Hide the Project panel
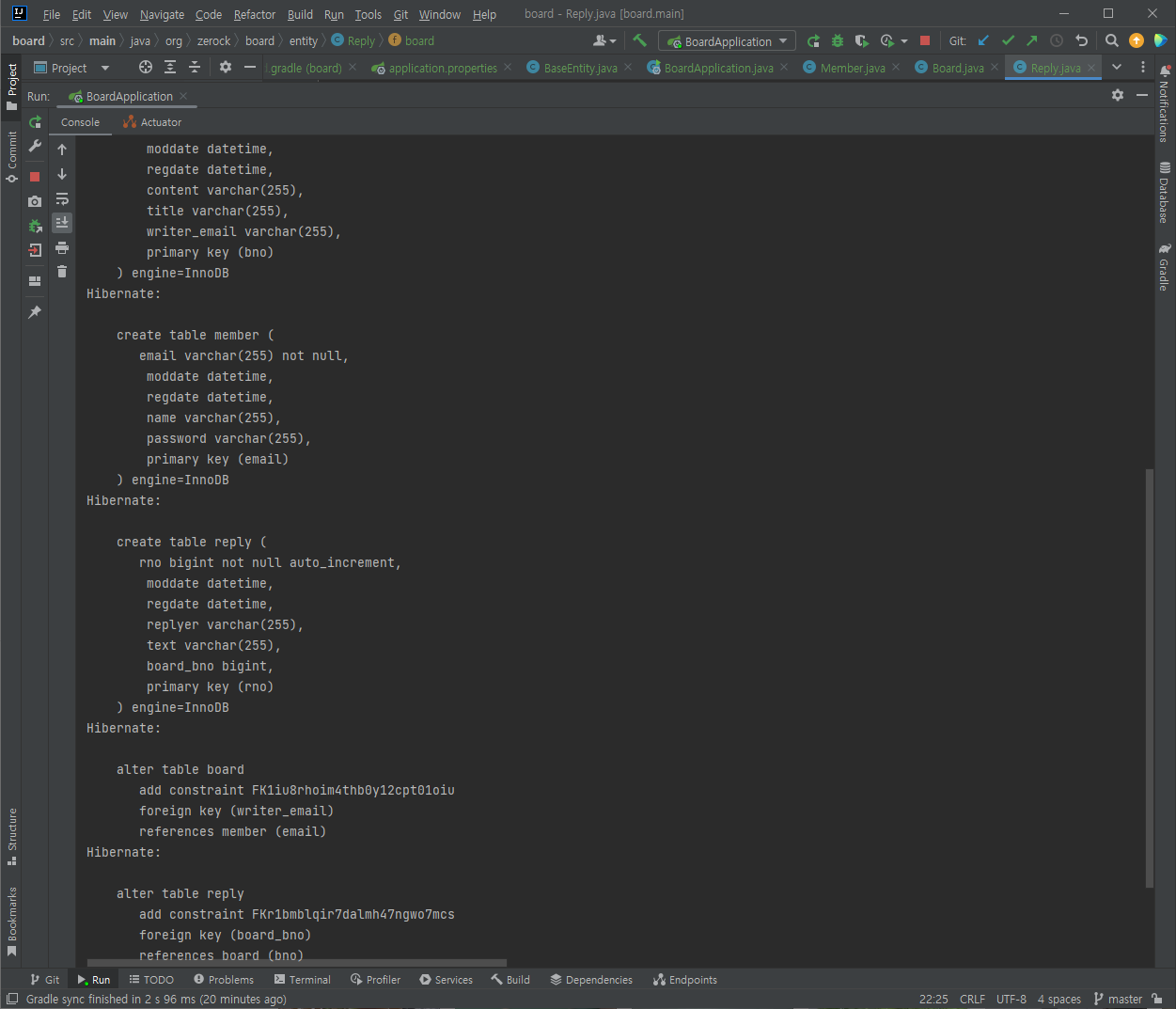Viewport: 1176px width, 1009px height. point(250,67)
